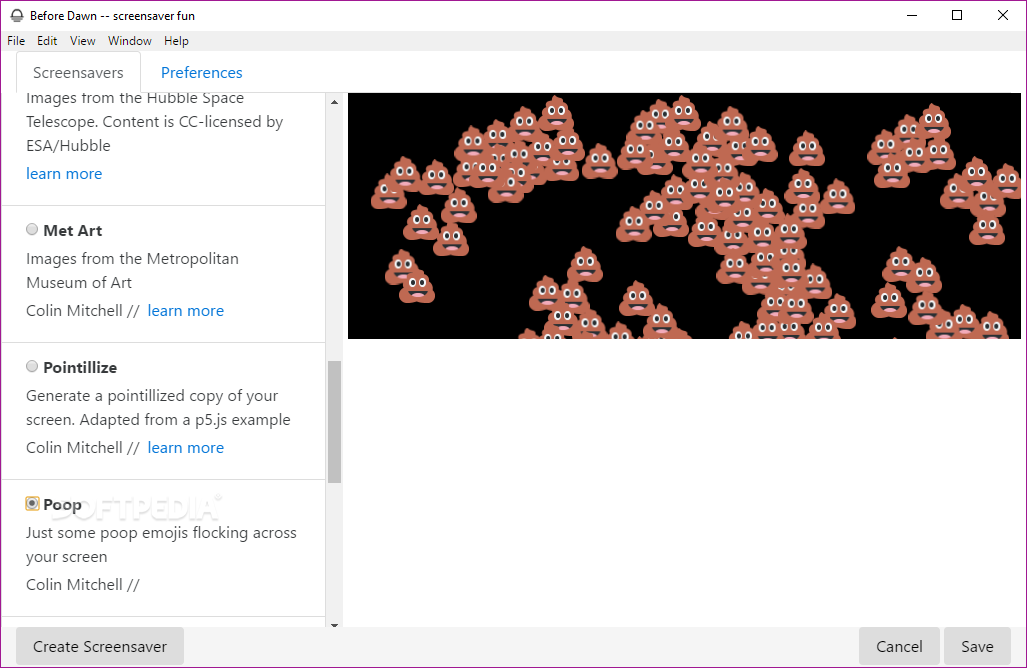1027x668 pixels.
Task: Maximize the Before Dawn window
Action: click(957, 15)
